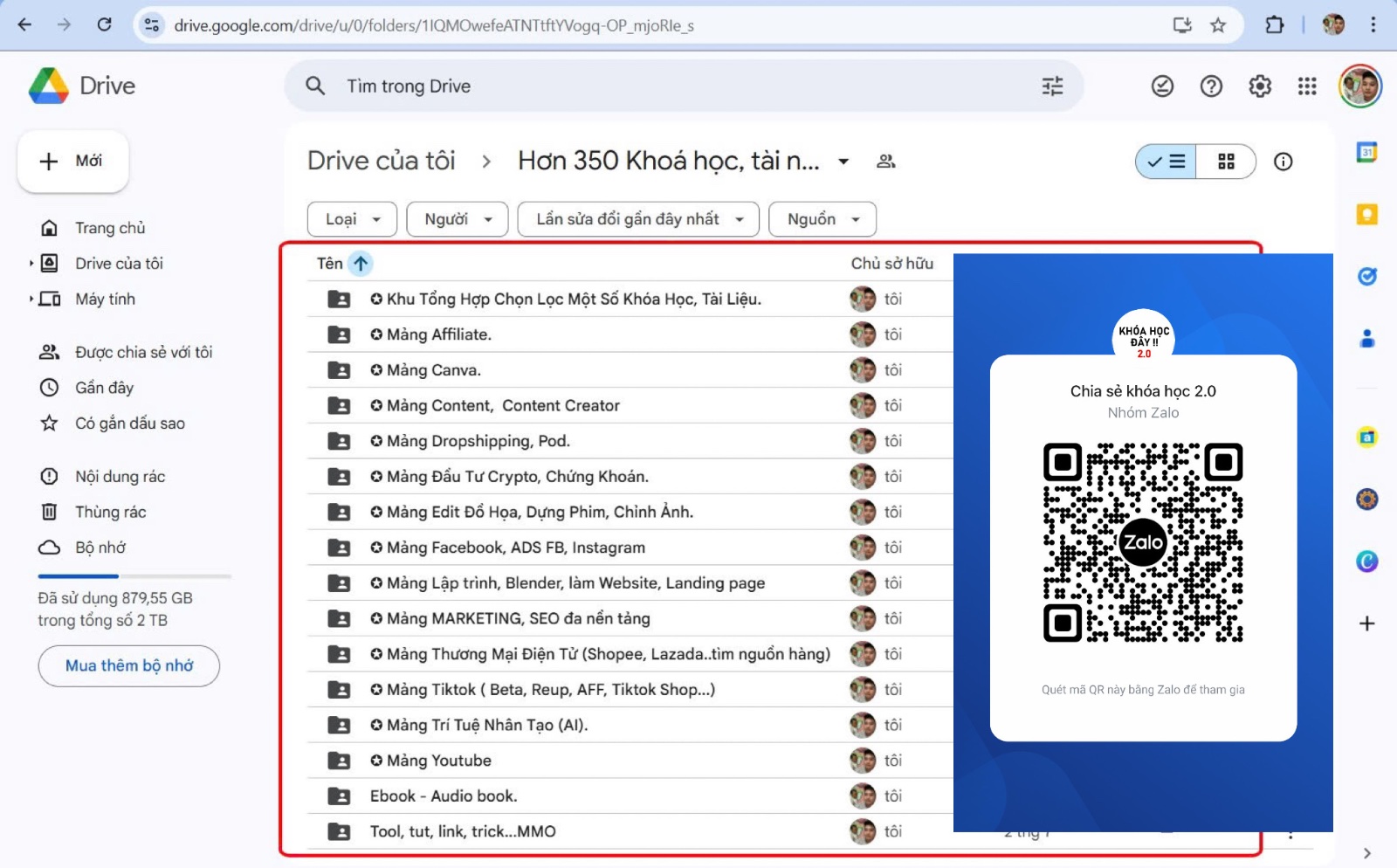Click the browser address bar URL
The height and width of the screenshot is (868, 1397).
coord(434,25)
